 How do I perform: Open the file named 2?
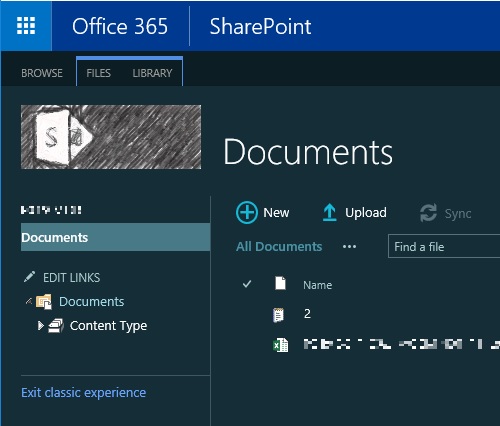(307, 314)
